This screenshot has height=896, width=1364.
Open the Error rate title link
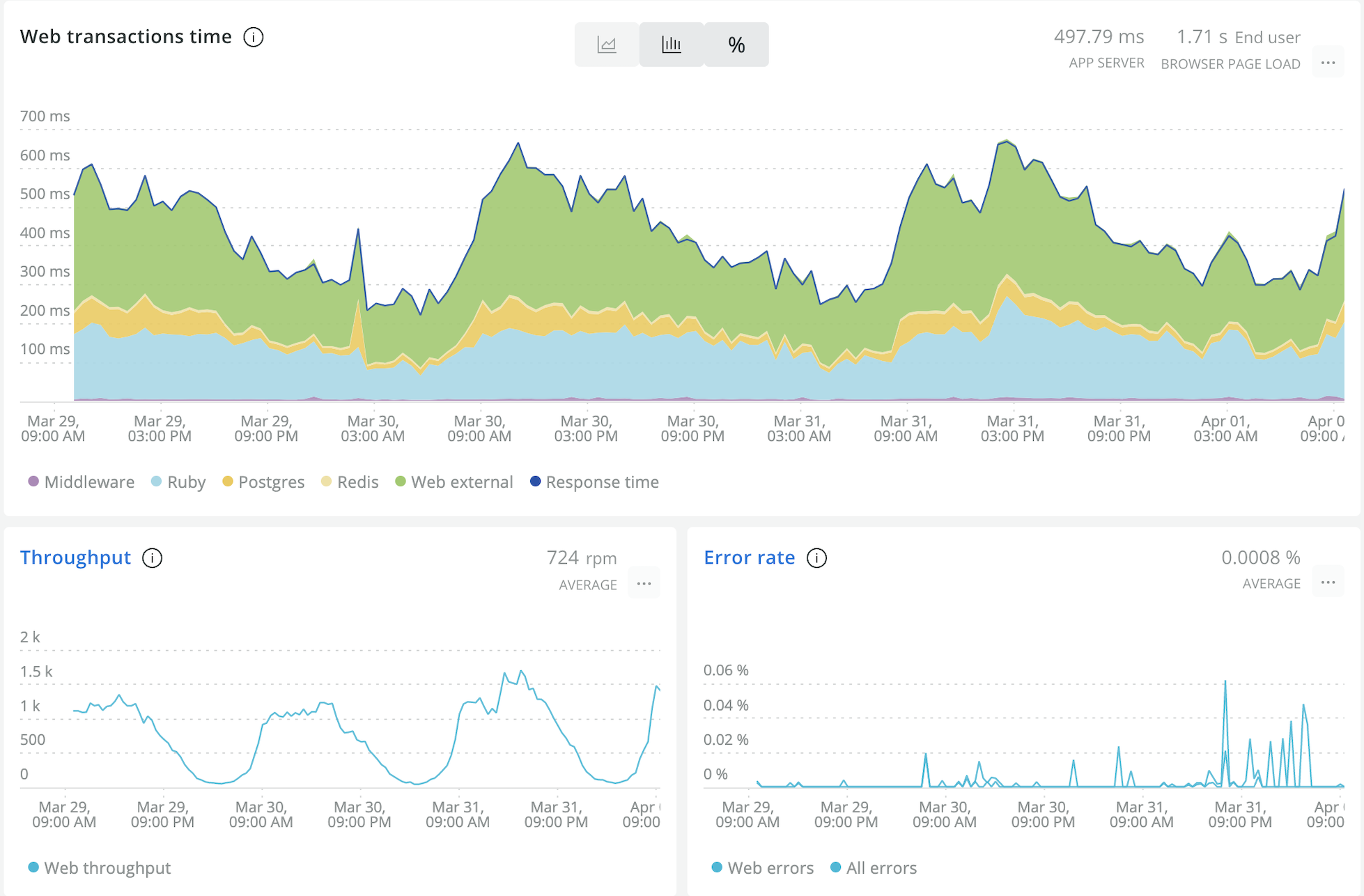point(749,557)
